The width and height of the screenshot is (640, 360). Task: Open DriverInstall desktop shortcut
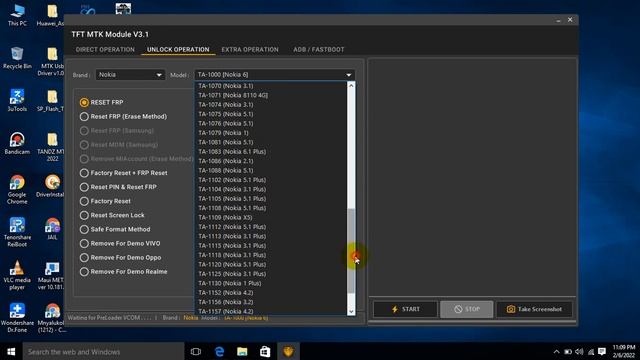tap(51, 186)
